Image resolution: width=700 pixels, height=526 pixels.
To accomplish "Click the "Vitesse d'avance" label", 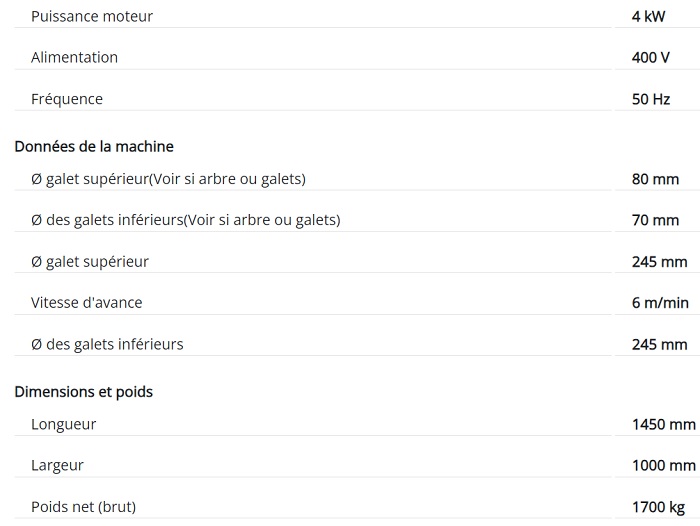I will coord(87,302).
